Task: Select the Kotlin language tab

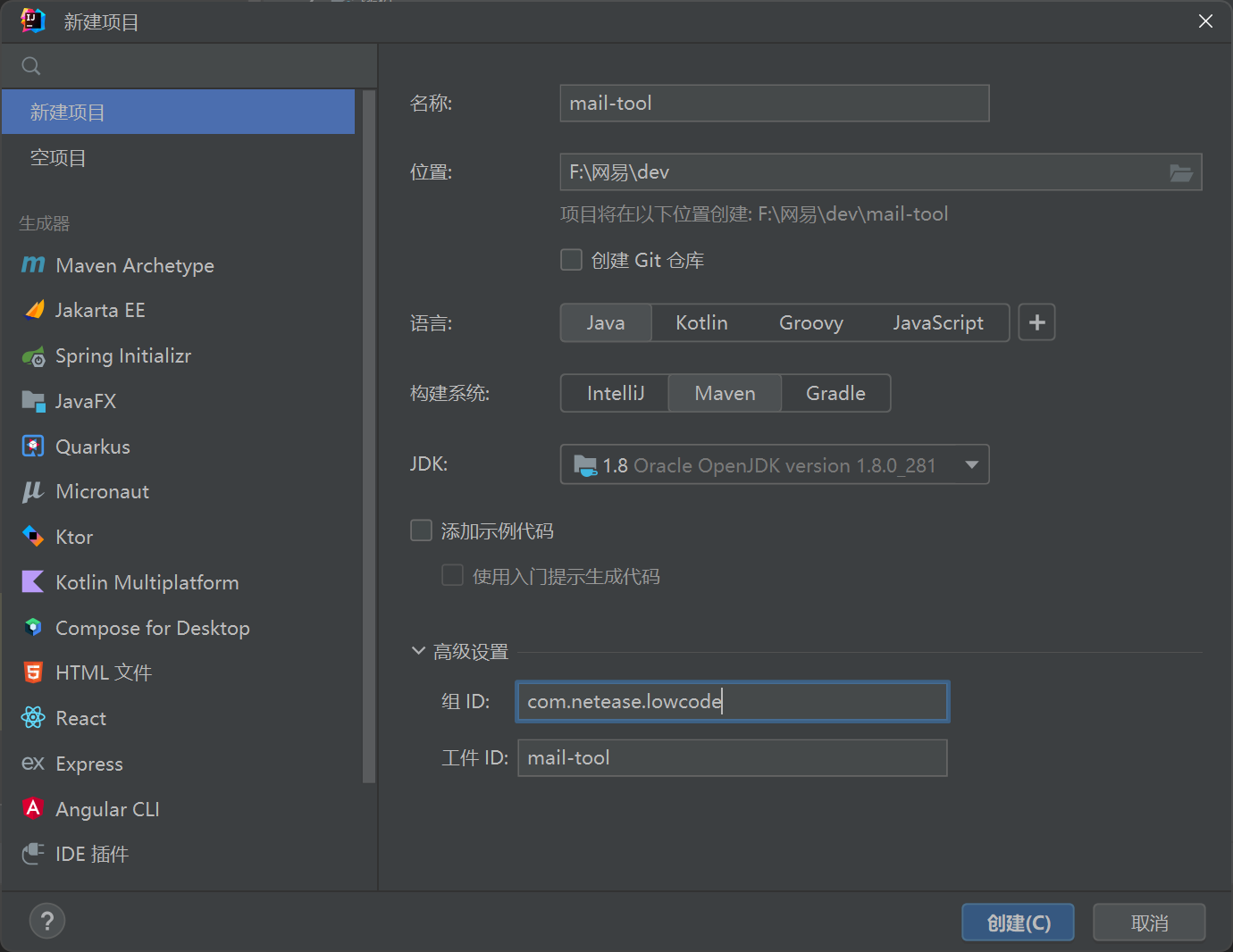Action: [x=701, y=322]
